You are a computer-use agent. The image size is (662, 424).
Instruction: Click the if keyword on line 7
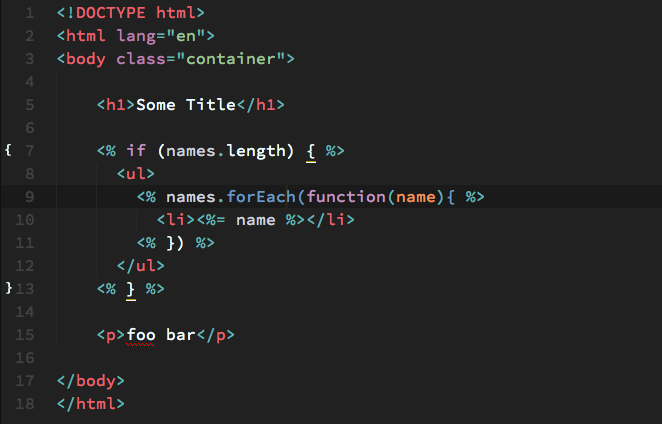click(136, 151)
